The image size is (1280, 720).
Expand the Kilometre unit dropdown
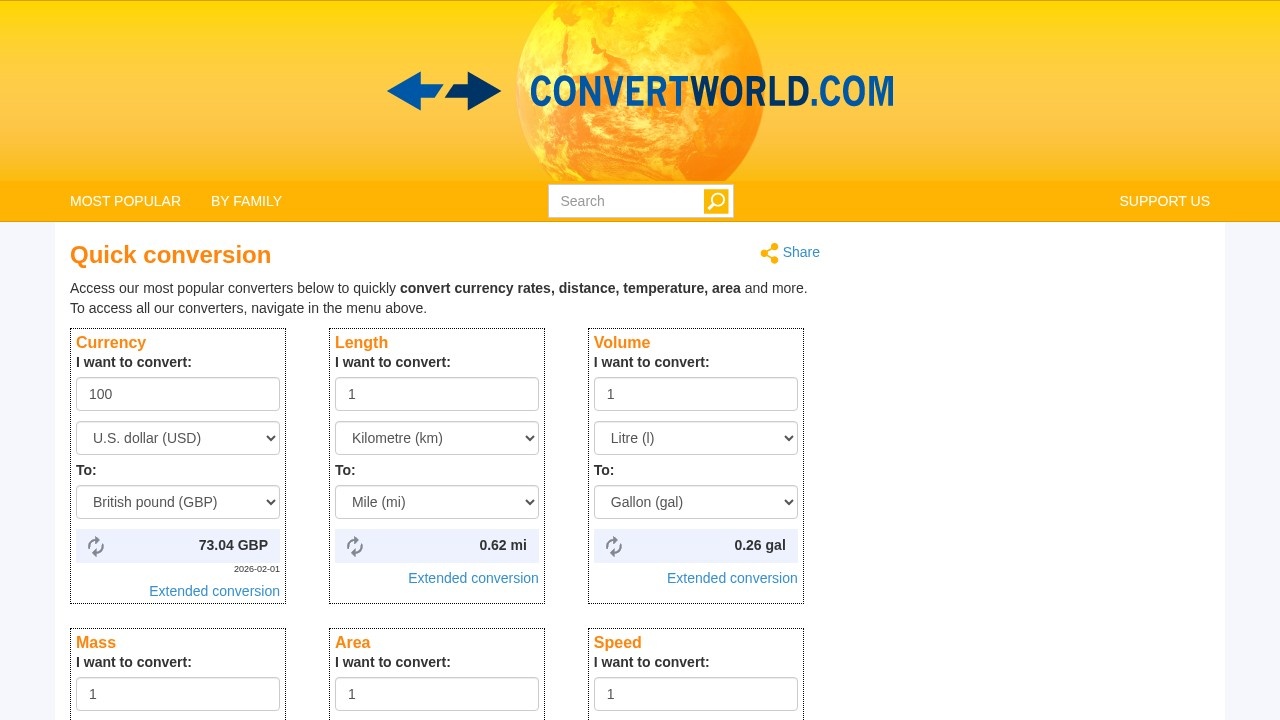click(437, 438)
